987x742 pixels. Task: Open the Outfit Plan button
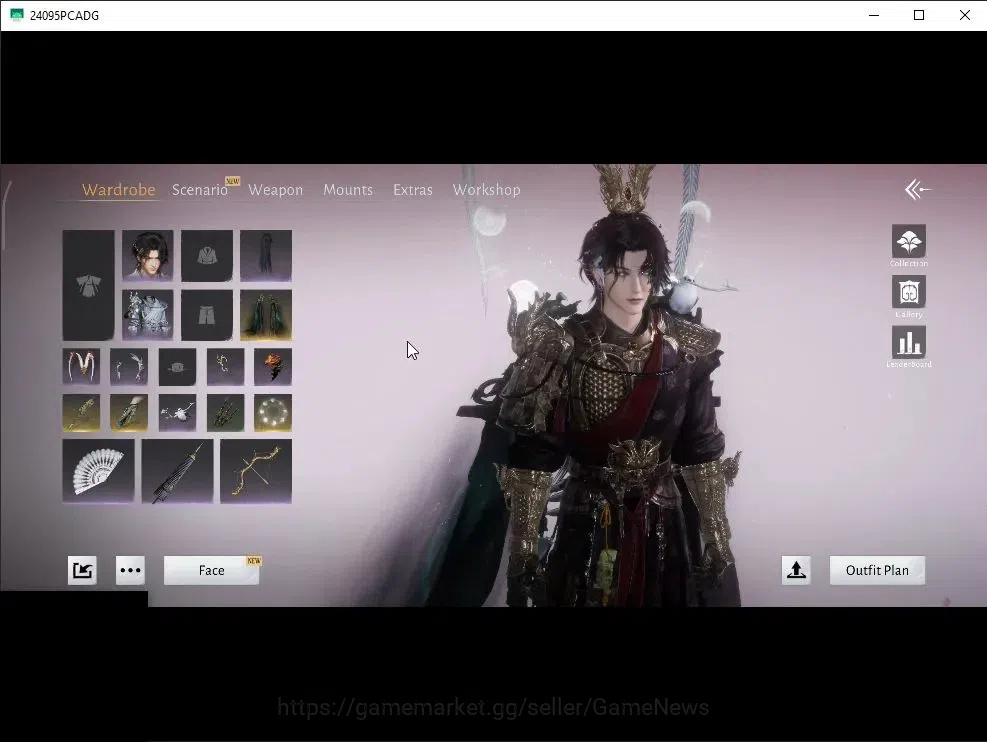click(x=877, y=570)
